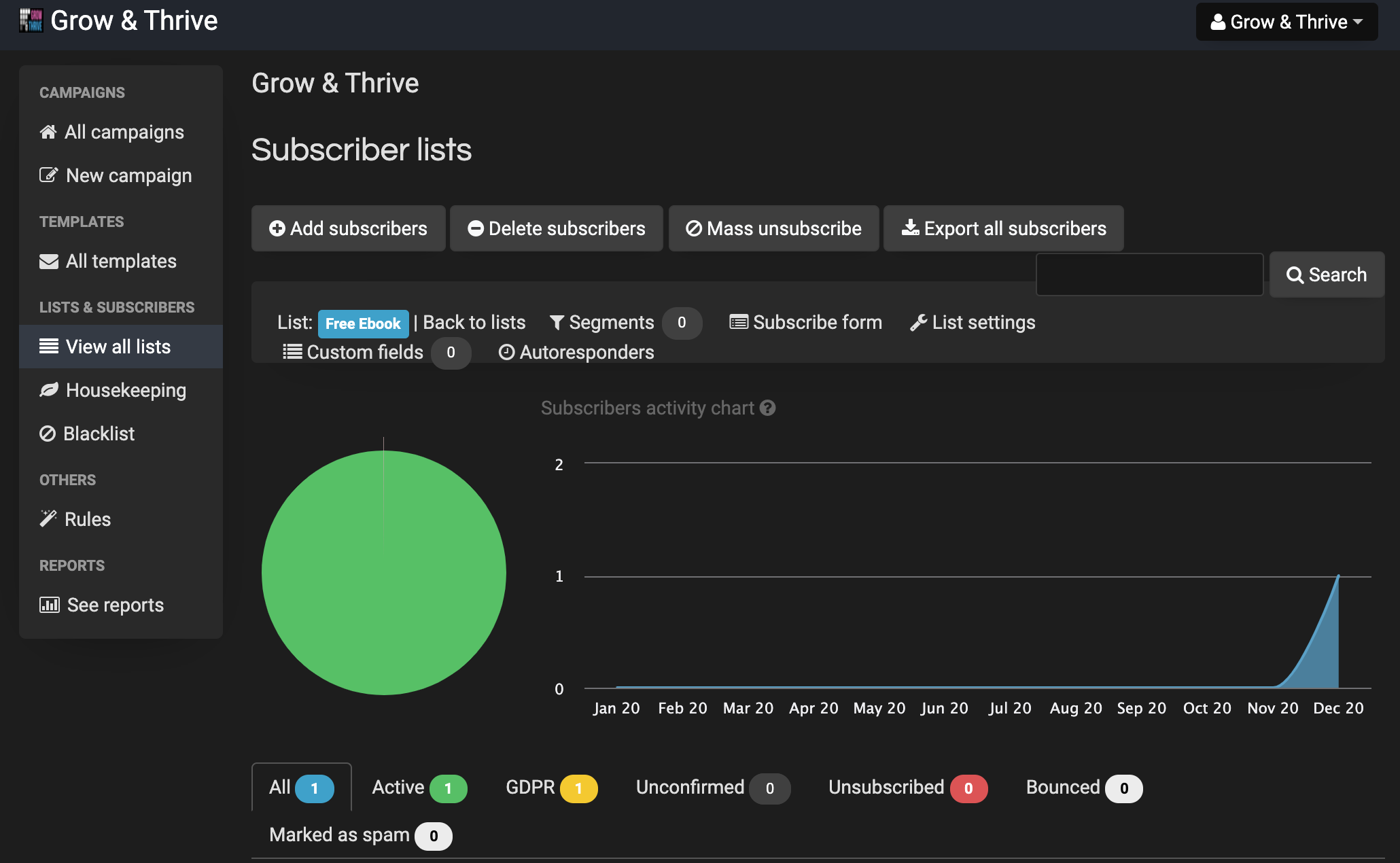Click the Housekeeping leaf icon
This screenshot has height=863, width=1400.
pos(49,390)
